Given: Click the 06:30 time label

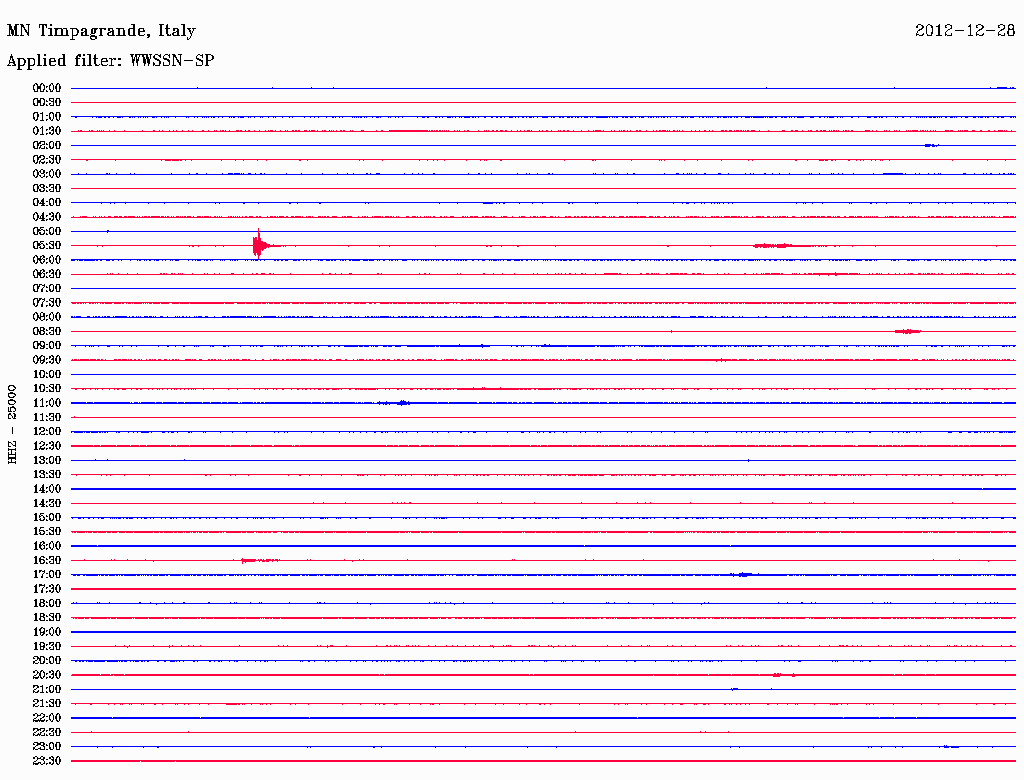Looking at the screenshot, I should (47, 274).
